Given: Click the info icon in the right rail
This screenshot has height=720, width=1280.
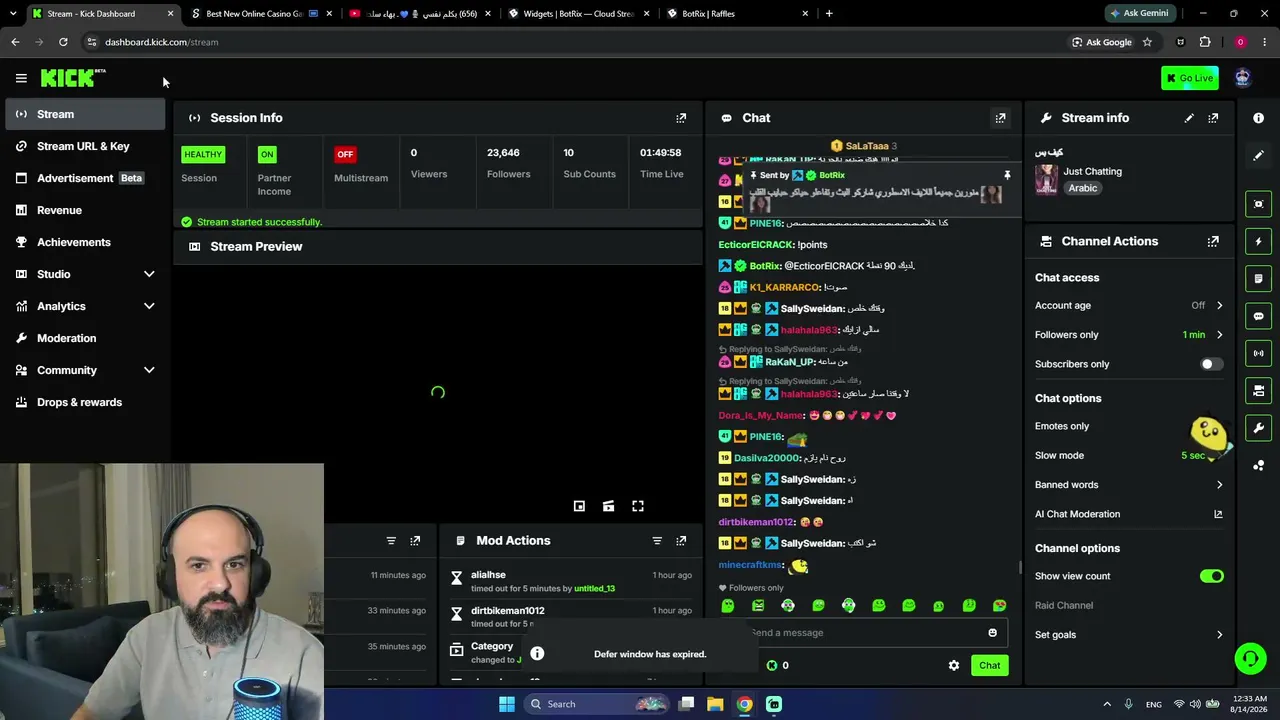Looking at the screenshot, I should (x=1258, y=118).
